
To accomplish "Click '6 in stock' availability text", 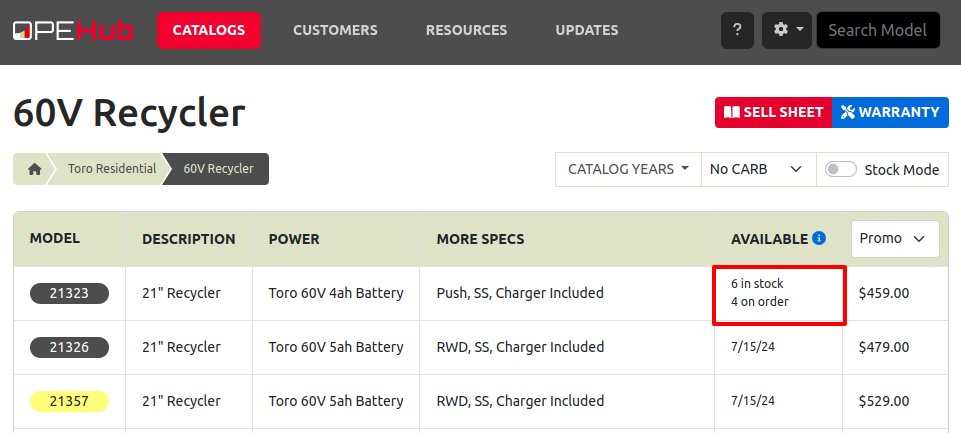I will (x=757, y=283).
